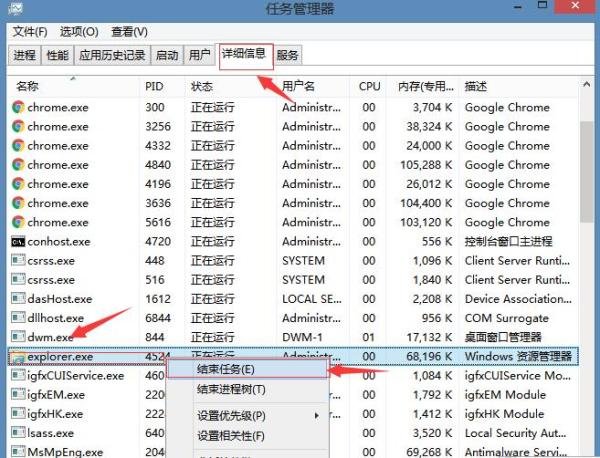The image size is (600, 458).
Task: Click the Task Manager title bar icon
Action: (x=15, y=8)
